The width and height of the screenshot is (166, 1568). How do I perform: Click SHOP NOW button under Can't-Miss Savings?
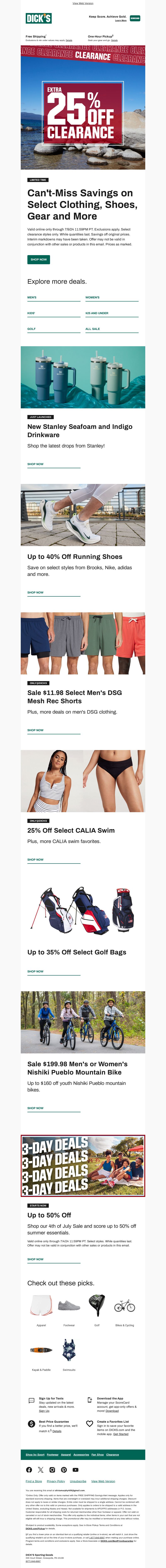pyautogui.click(x=38, y=259)
